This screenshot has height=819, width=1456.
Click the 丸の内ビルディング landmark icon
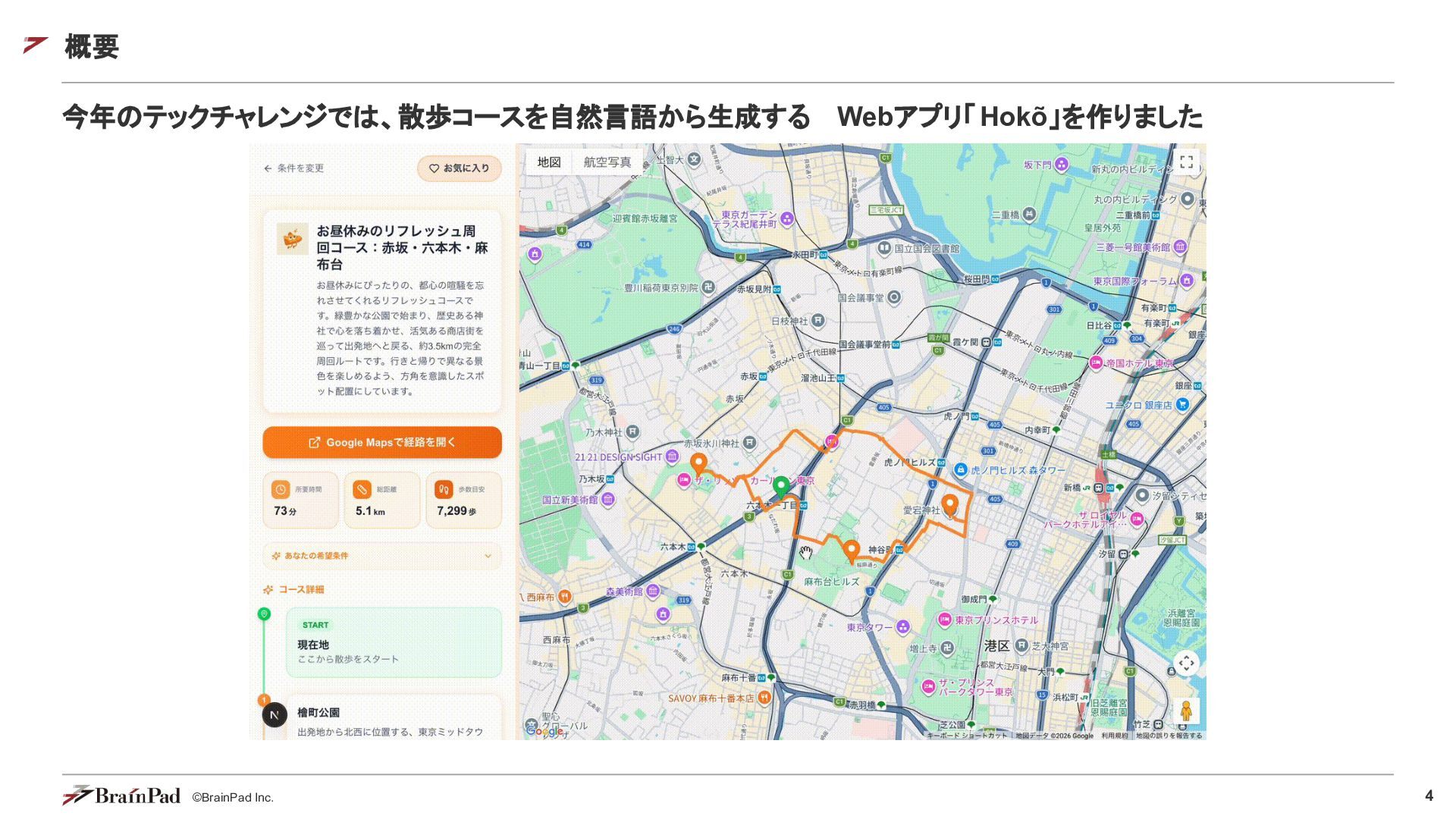(x=1188, y=199)
